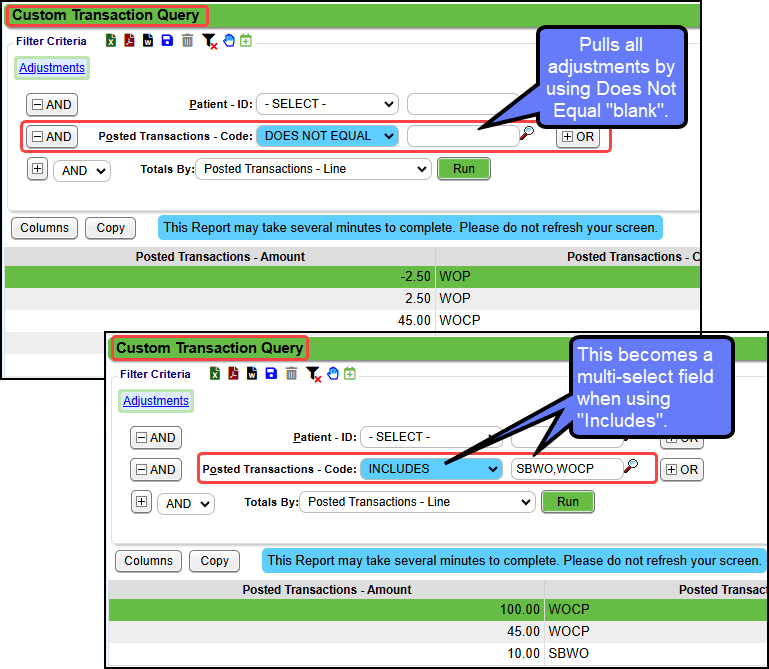The height and width of the screenshot is (669, 769).
Task: Click the save disk icon in lower window
Action: coord(271,374)
